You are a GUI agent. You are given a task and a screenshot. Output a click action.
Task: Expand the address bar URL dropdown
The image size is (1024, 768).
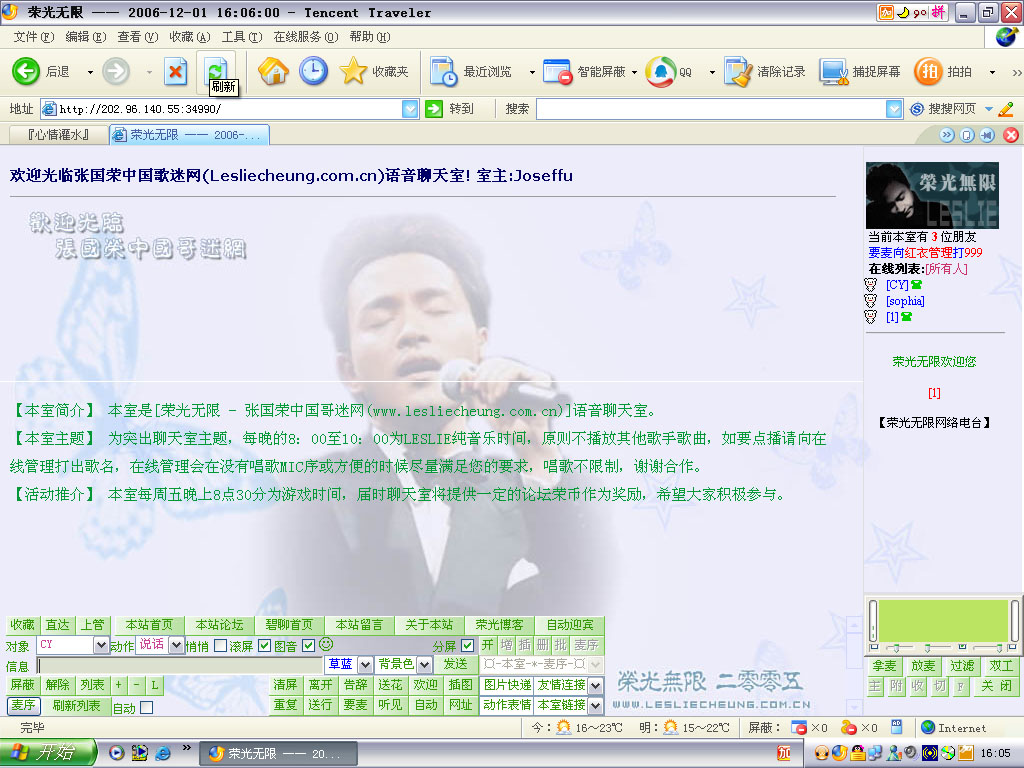[x=410, y=109]
